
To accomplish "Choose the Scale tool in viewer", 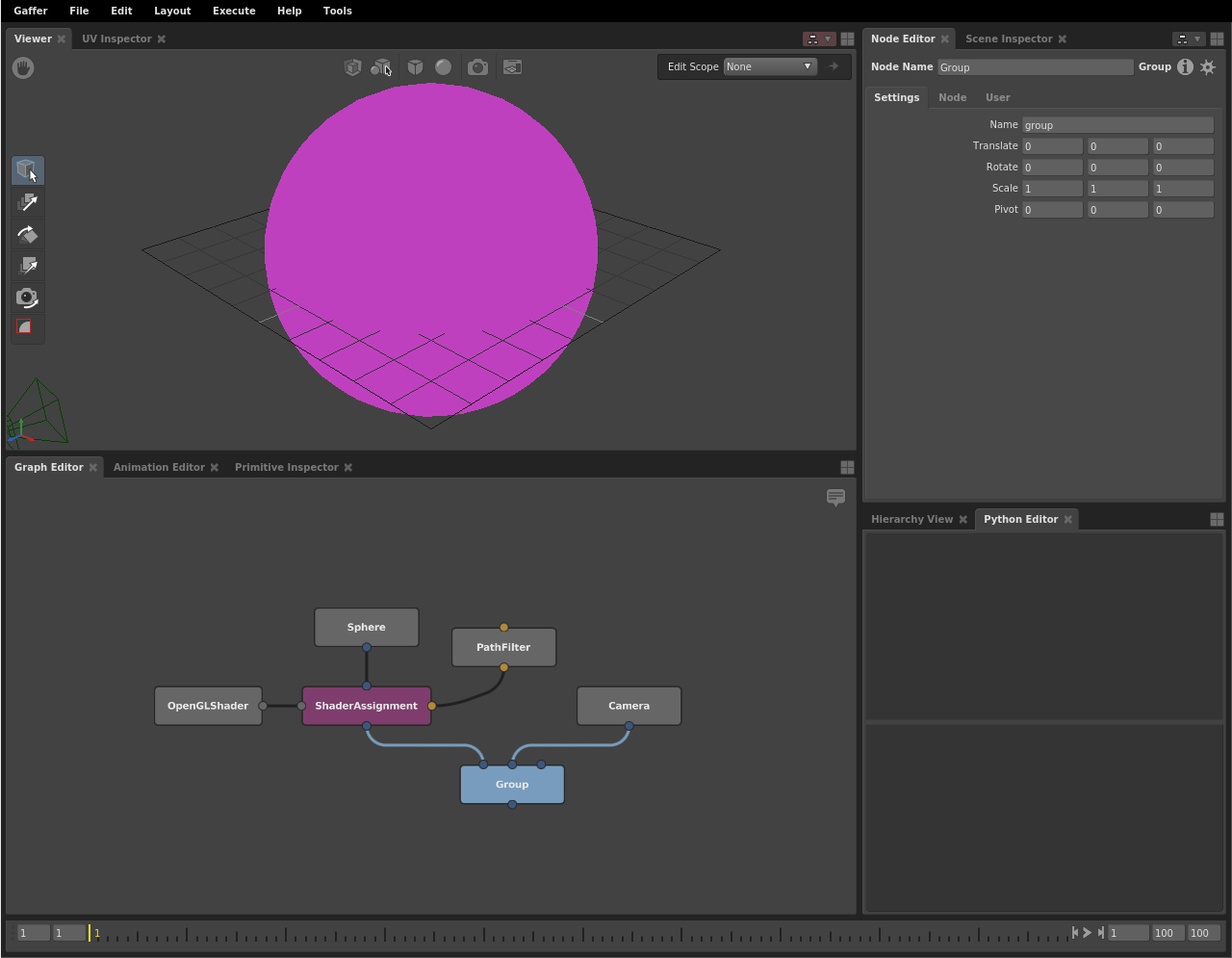I will pos(27,266).
